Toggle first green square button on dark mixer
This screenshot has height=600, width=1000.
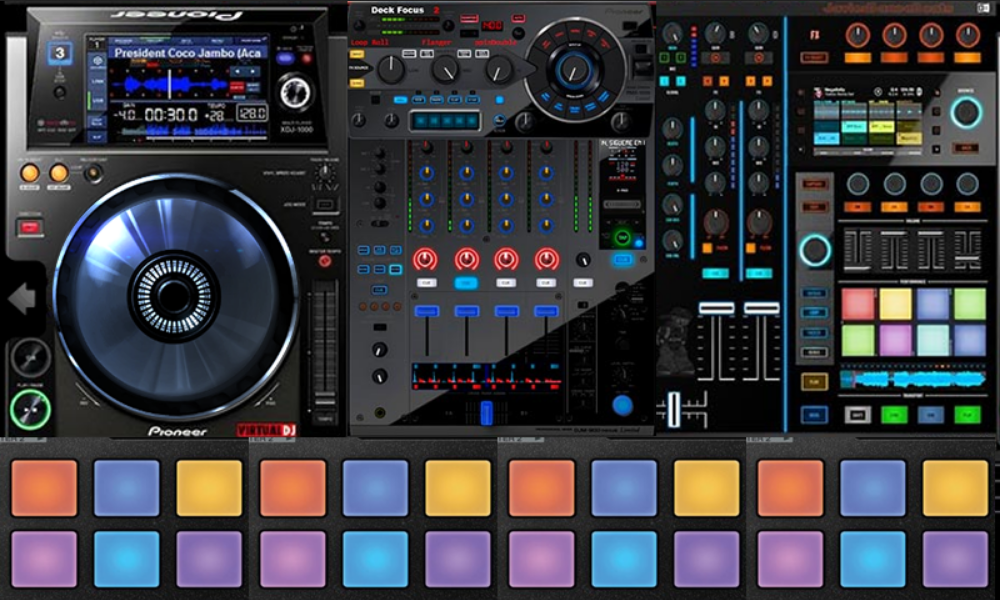[x=664, y=58]
